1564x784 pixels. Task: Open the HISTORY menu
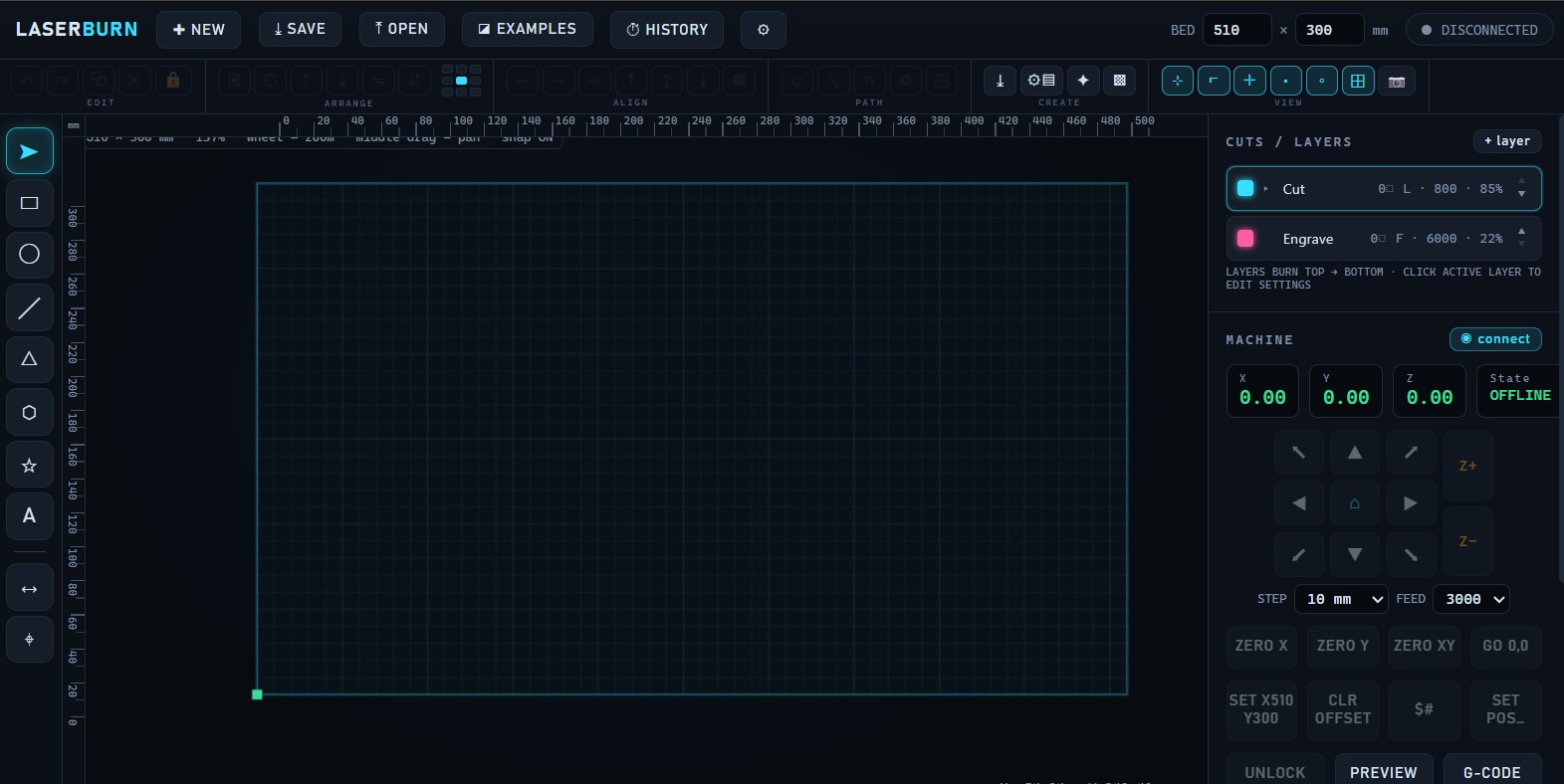pos(667,30)
